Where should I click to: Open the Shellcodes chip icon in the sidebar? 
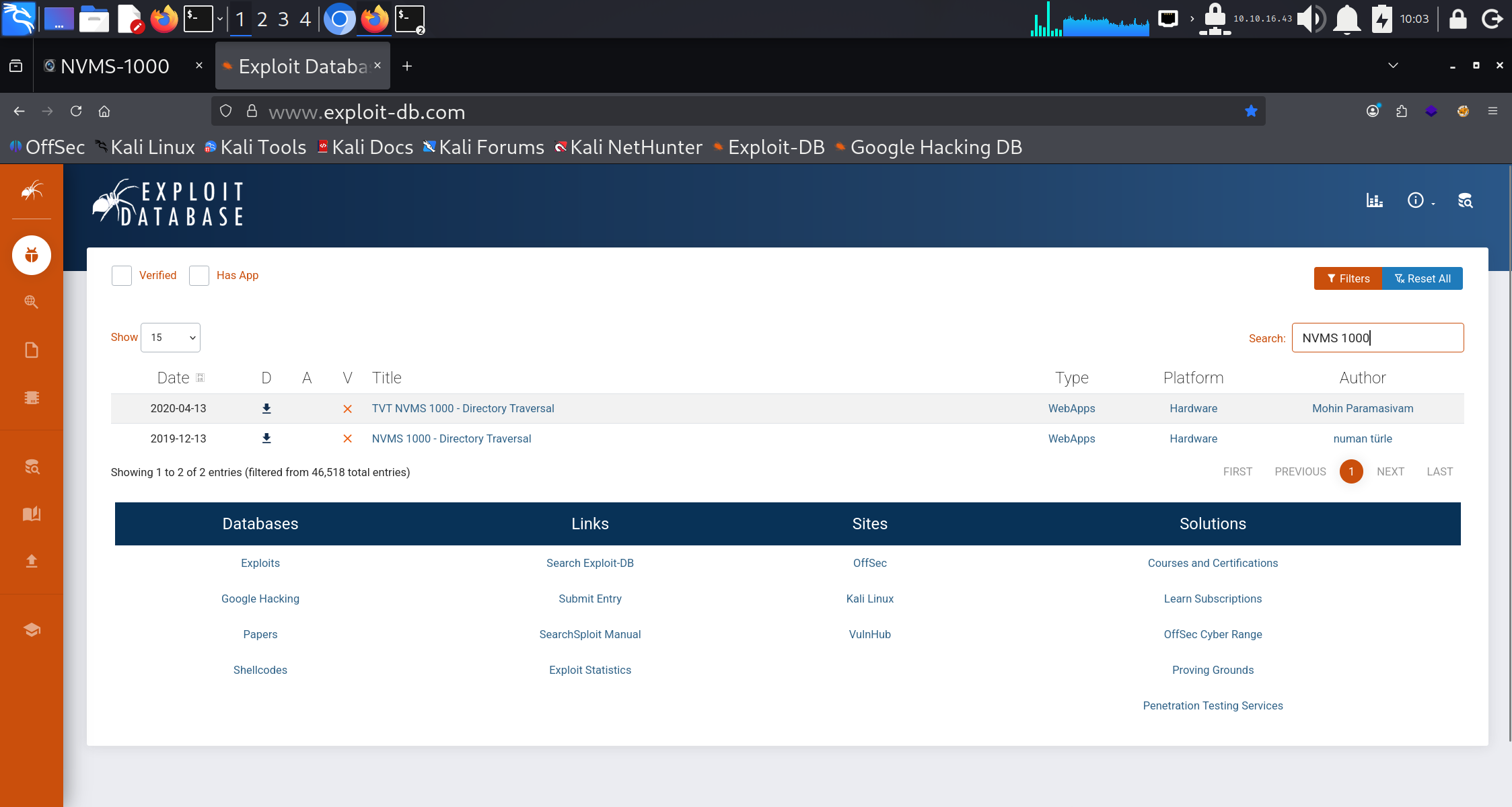coord(32,397)
